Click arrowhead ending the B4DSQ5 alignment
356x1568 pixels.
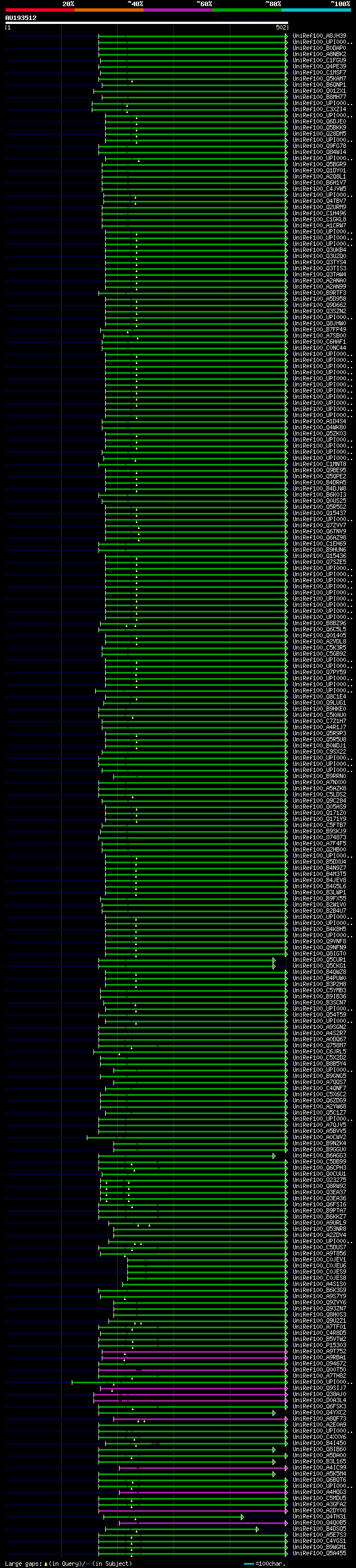[x=258, y=1529]
